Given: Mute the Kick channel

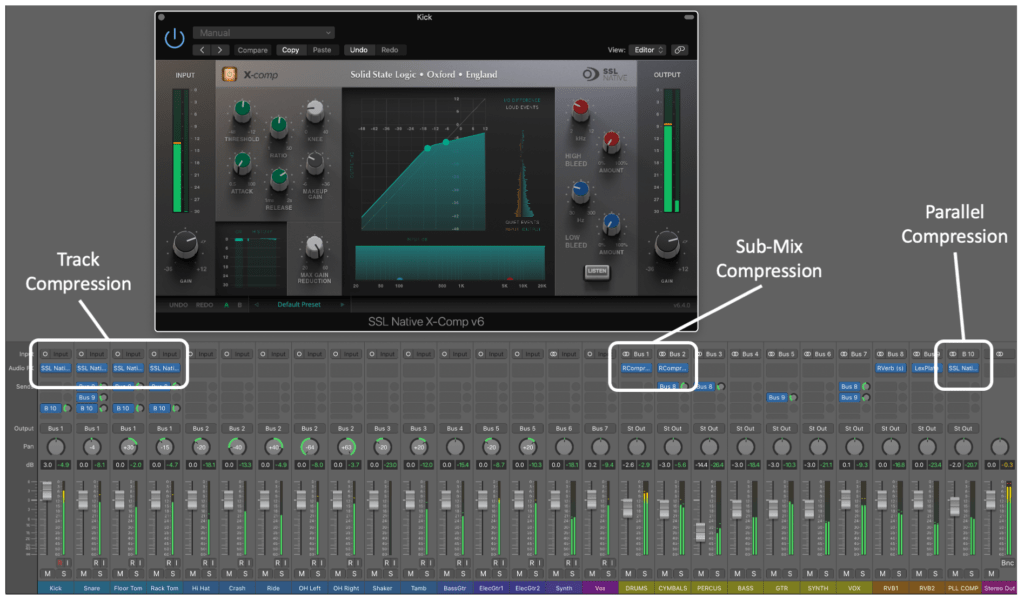Looking at the screenshot, I should pyautogui.click(x=48, y=572).
